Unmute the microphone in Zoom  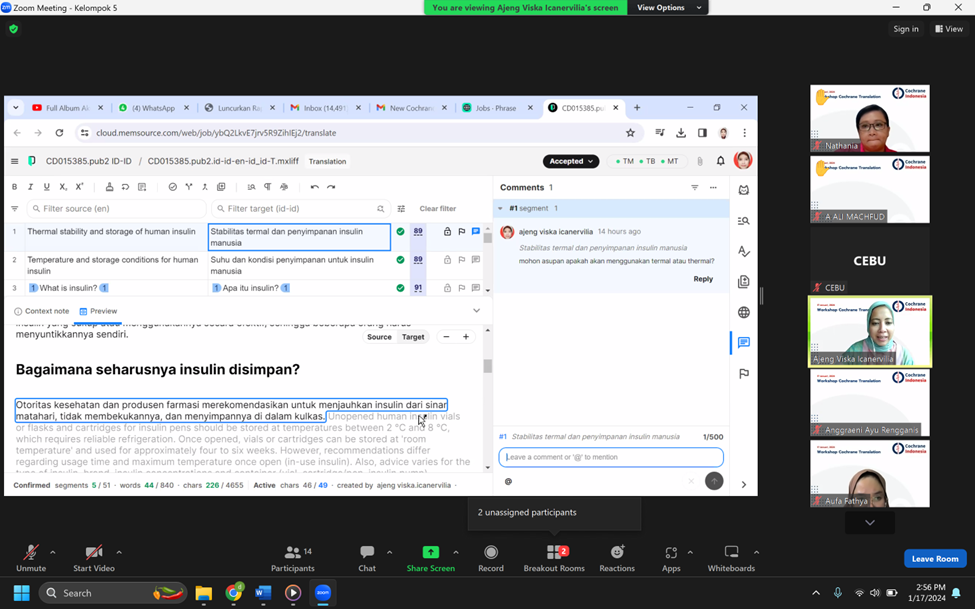tap(31, 553)
